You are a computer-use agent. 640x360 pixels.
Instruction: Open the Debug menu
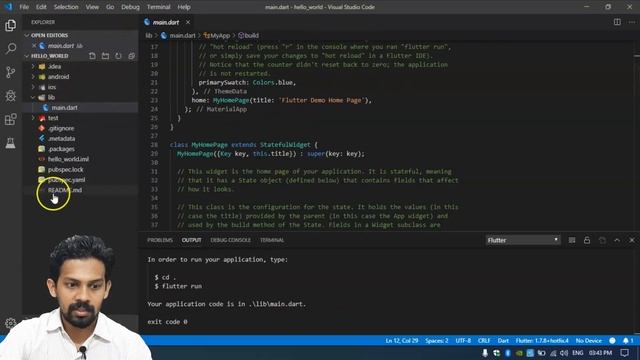(130, 7)
